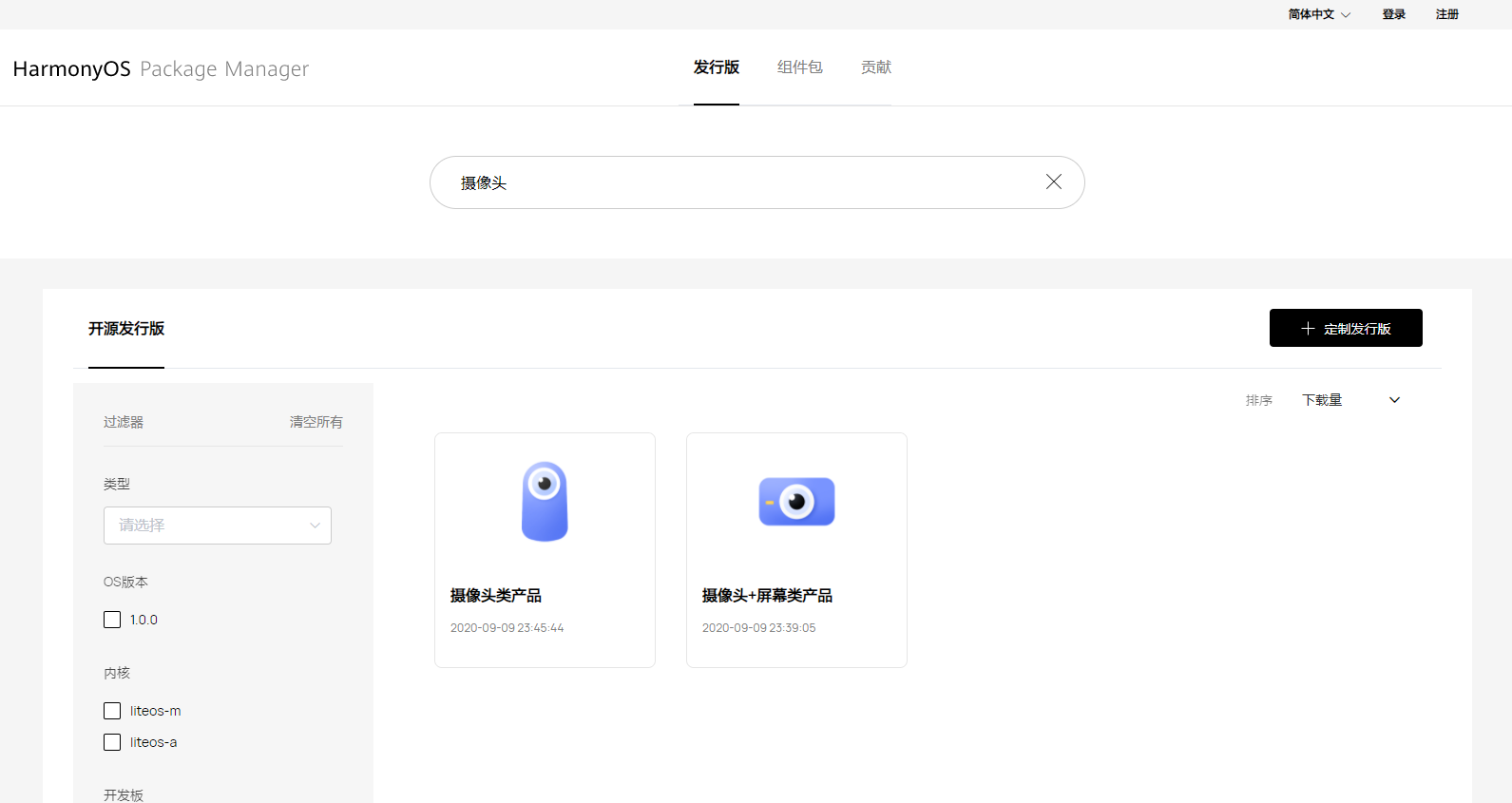
Task: Clear the search box with the X icon
Action: [x=1054, y=182]
